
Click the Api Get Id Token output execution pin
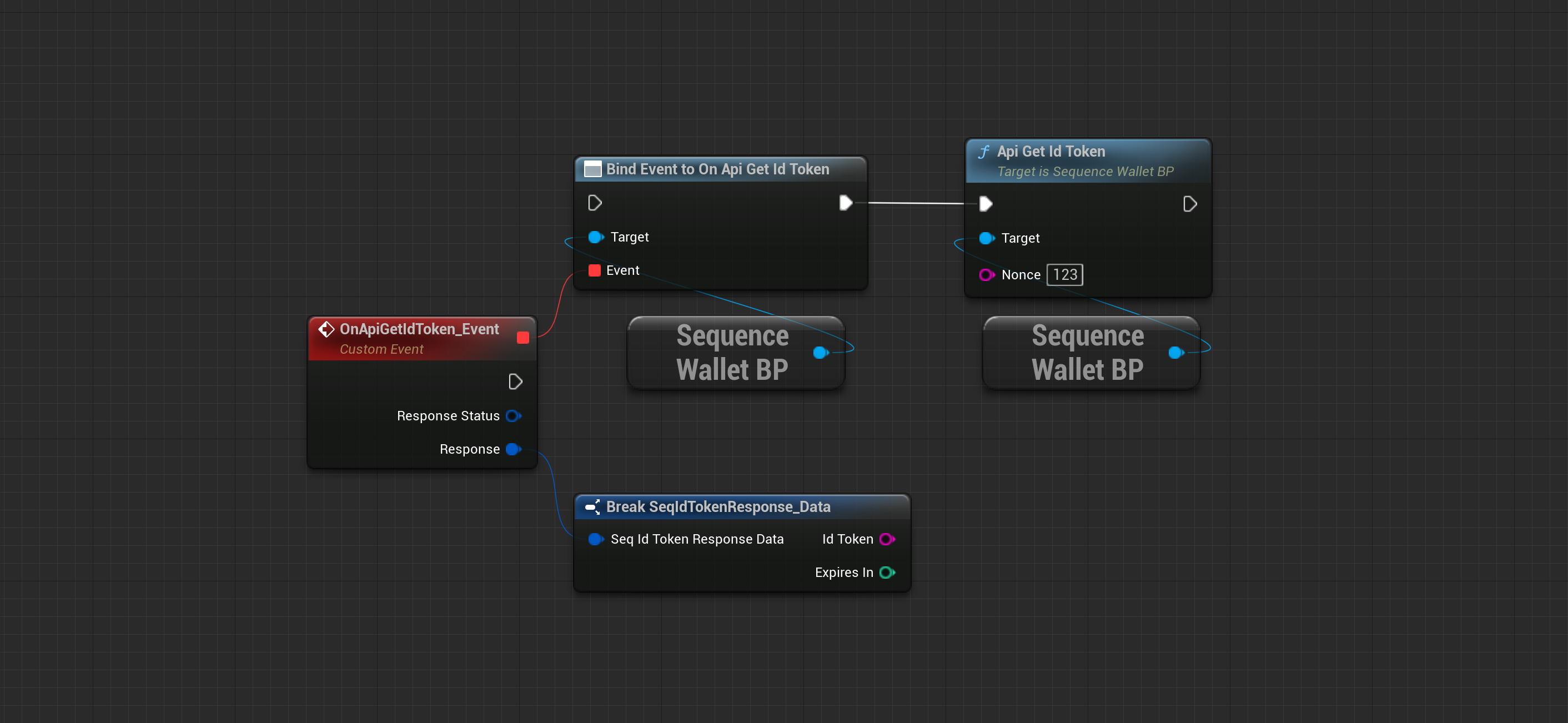pos(1189,204)
